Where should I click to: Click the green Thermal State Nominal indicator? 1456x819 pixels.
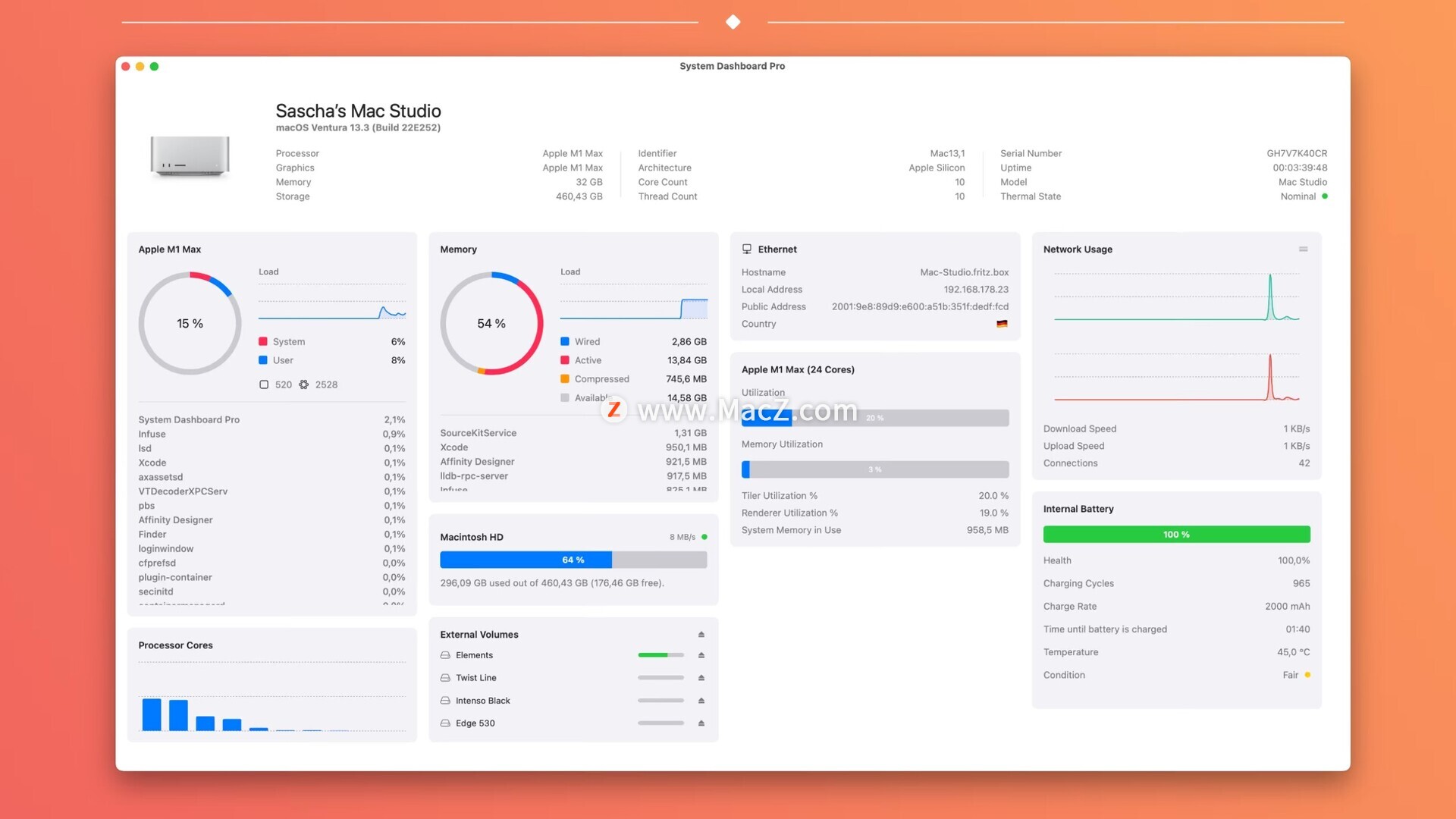click(x=1324, y=196)
